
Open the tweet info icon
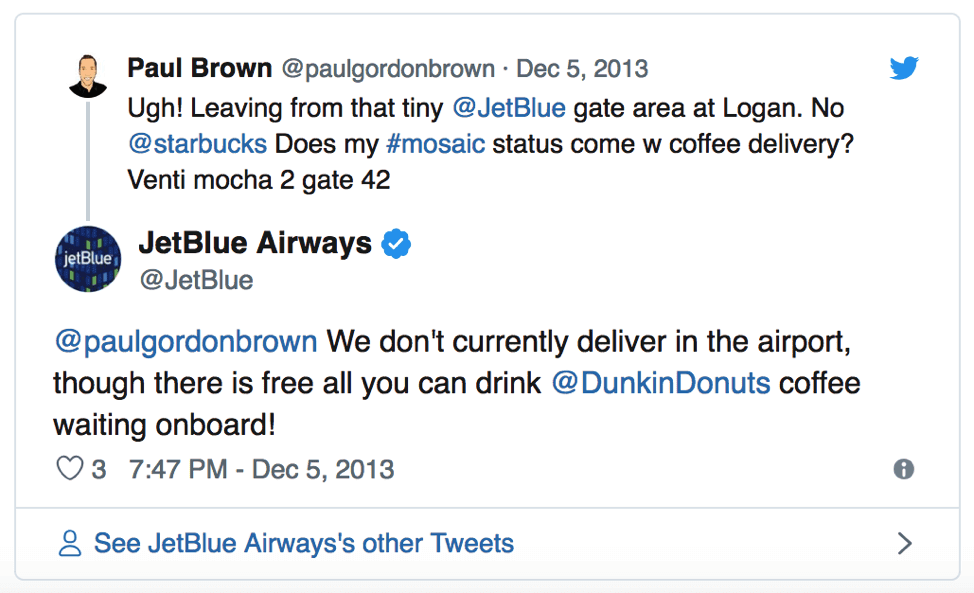pos(903,469)
